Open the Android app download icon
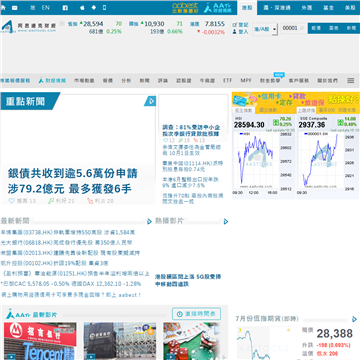Image resolution: width=360 pixels, height=360 pixels. tap(94, 8)
